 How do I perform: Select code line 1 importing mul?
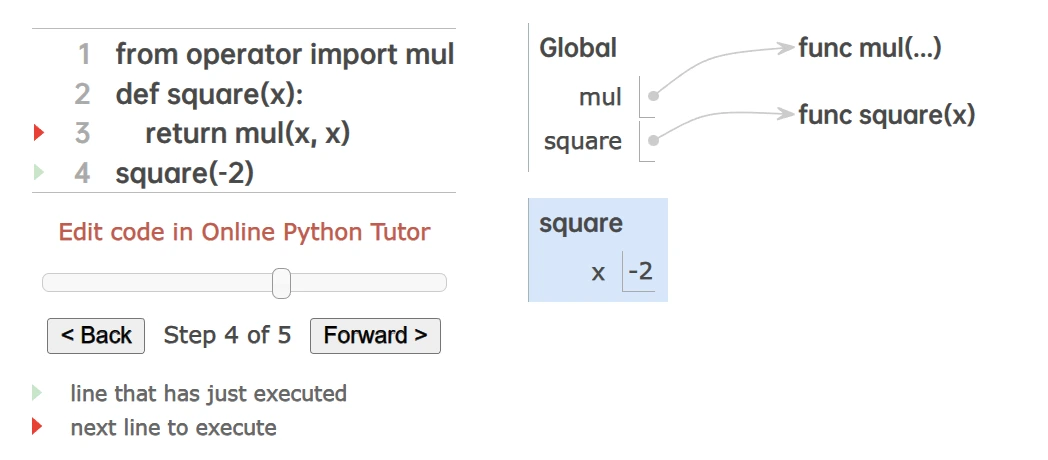click(285, 54)
